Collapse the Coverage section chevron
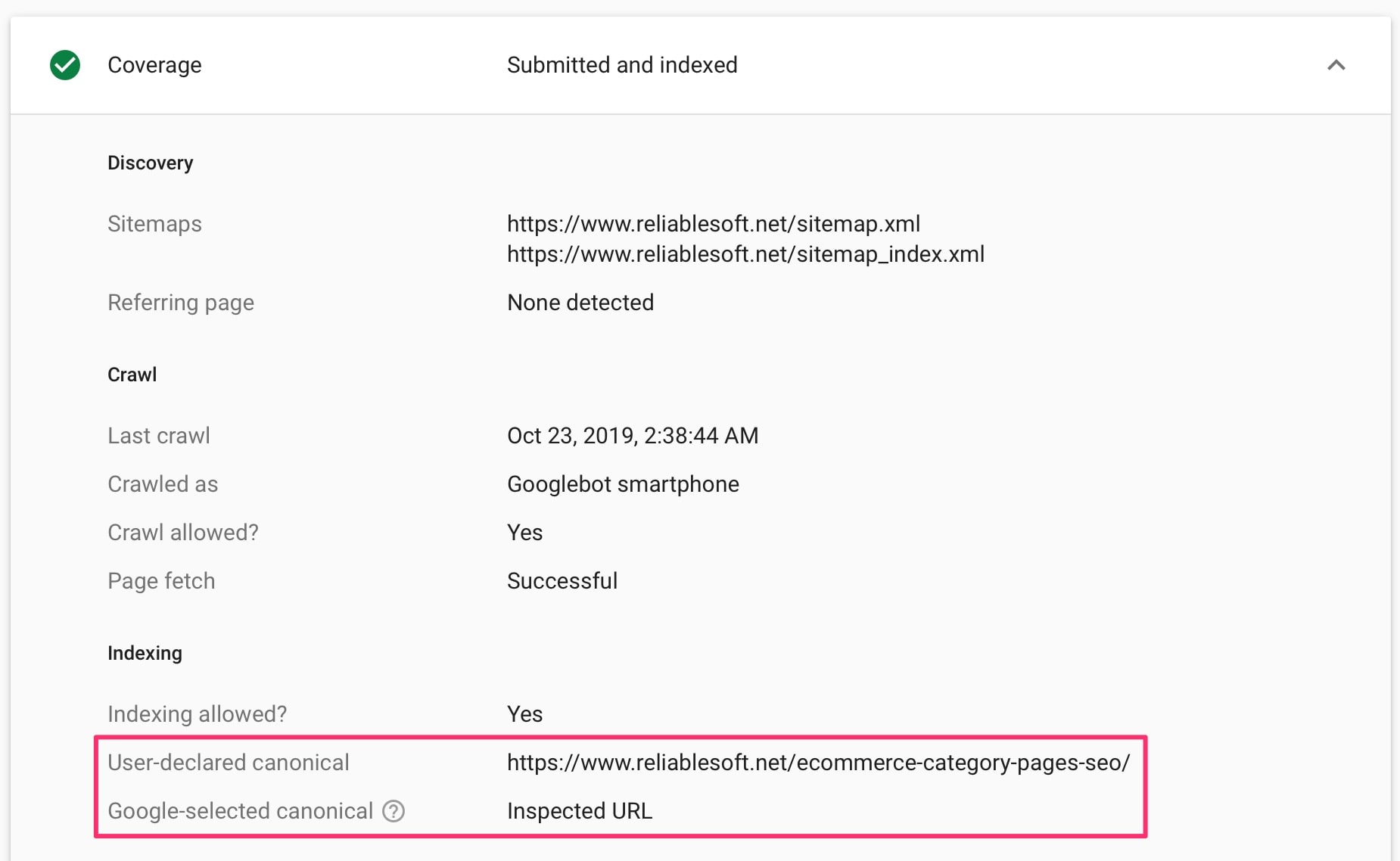Screen dimensions: 1400x861 click(1336, 65)
